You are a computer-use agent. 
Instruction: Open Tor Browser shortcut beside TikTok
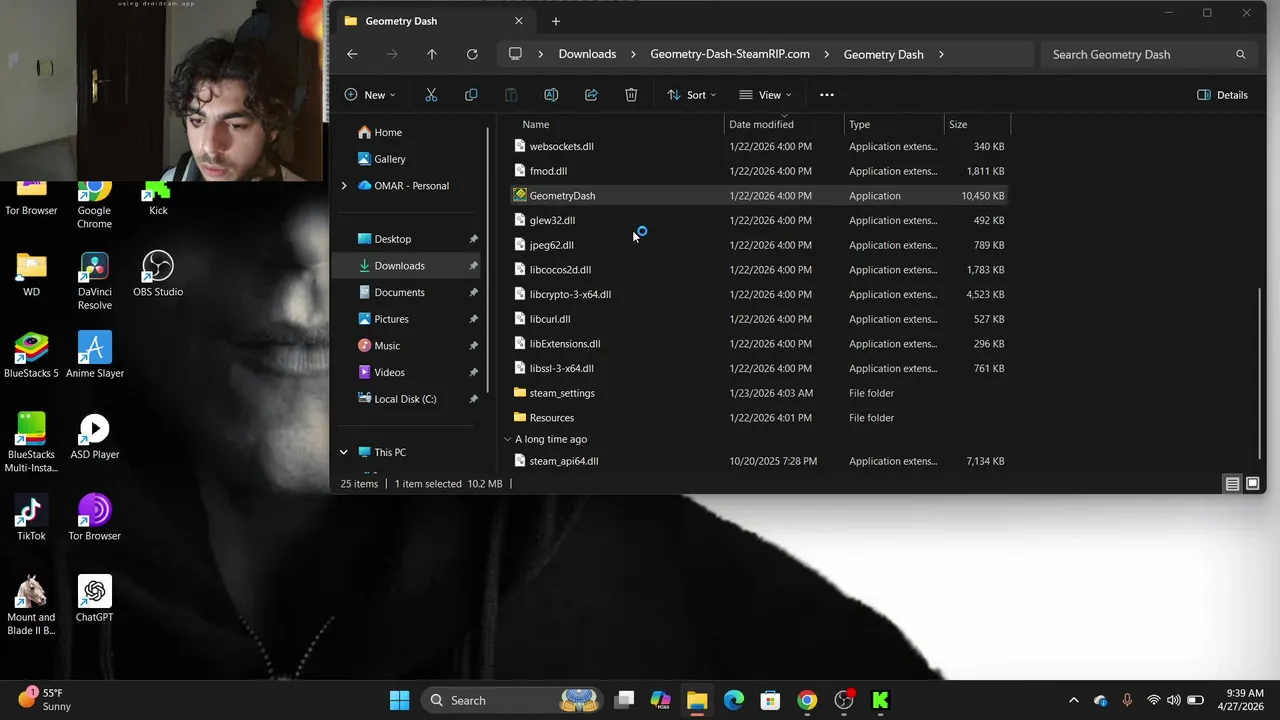pyautogui.click(x=94, y=517)
